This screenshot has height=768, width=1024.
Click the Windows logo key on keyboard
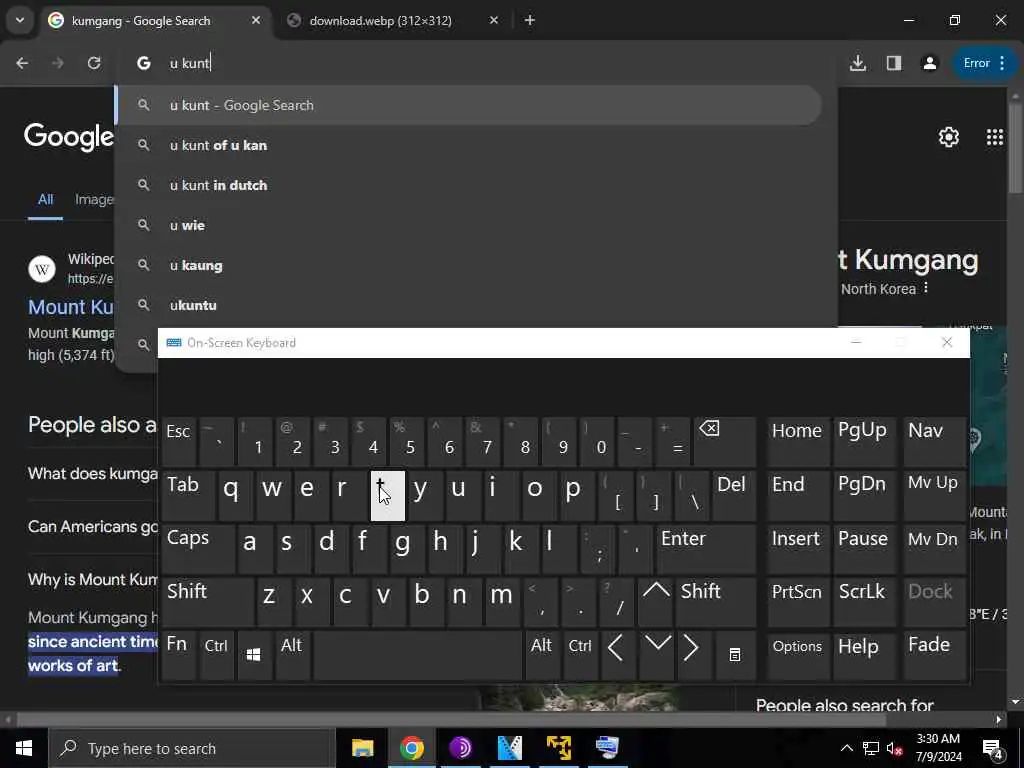[x=254, y=655]
